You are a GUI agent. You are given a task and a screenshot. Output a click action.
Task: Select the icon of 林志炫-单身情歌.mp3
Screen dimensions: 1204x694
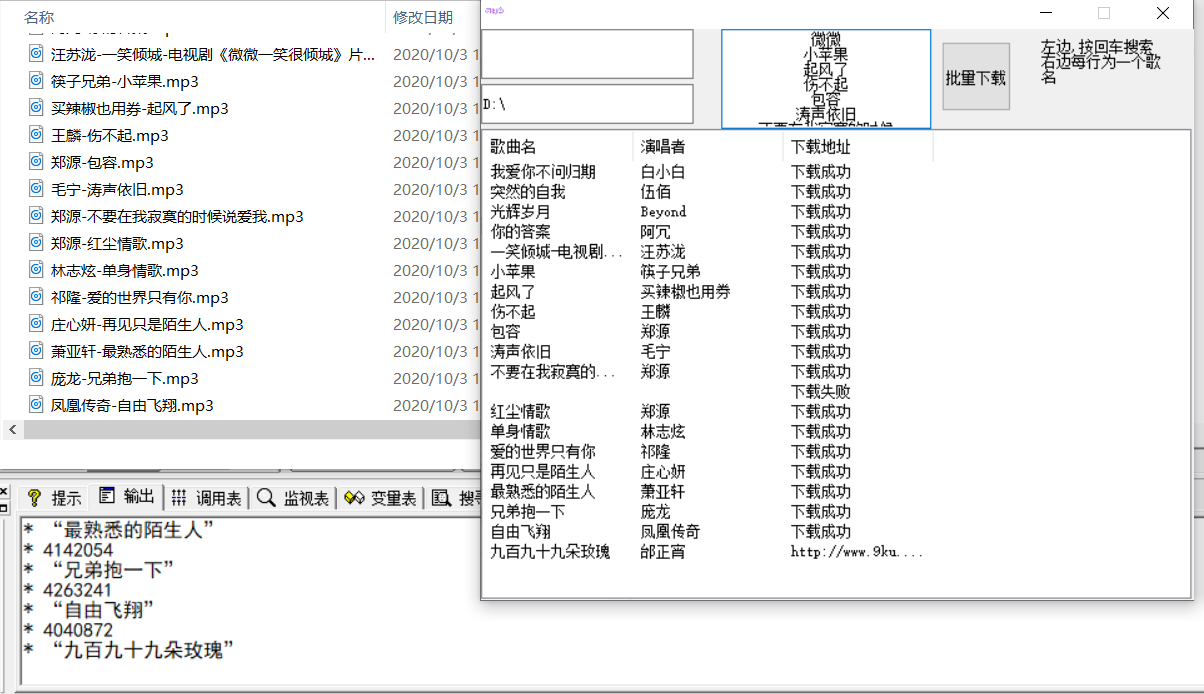[x=36, y=270]
